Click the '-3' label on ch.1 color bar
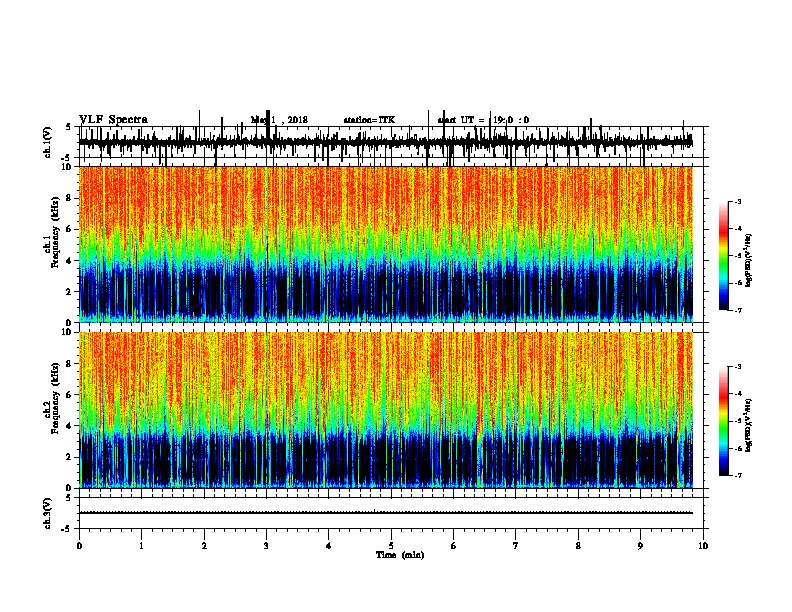 [738, 202]
